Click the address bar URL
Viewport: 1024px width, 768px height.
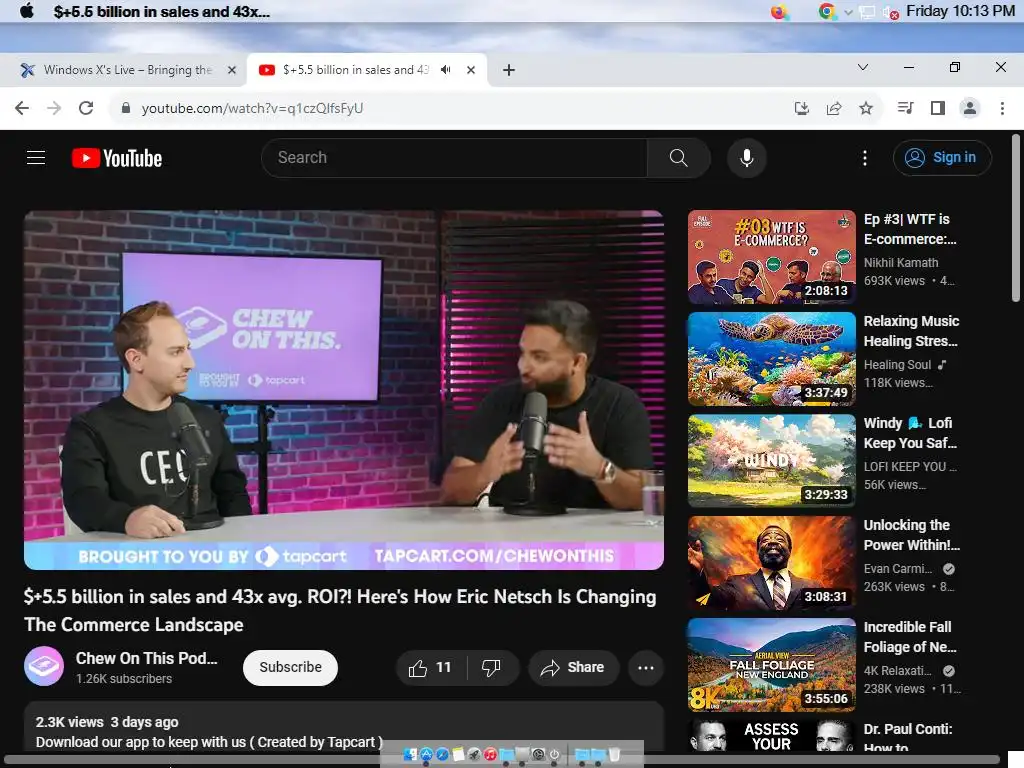(x=252, y=108)
